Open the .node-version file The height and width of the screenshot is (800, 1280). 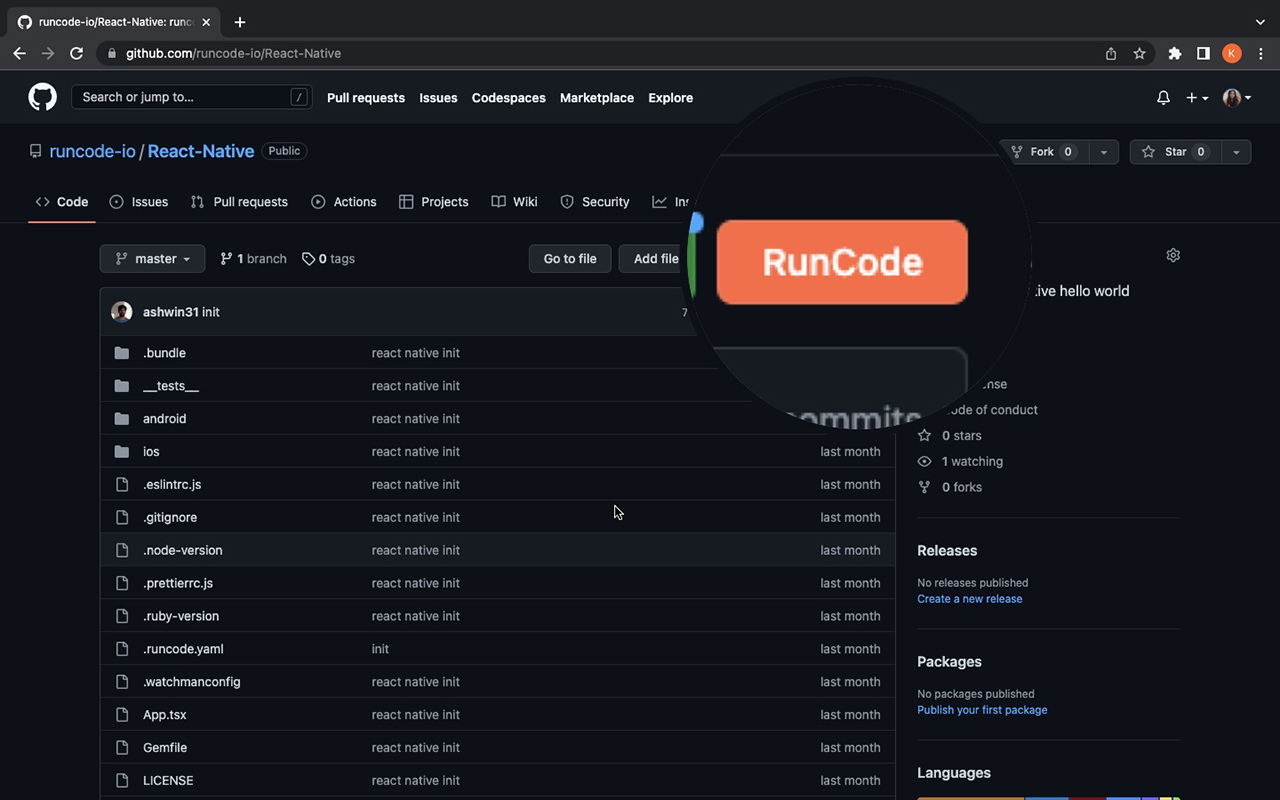183,551
